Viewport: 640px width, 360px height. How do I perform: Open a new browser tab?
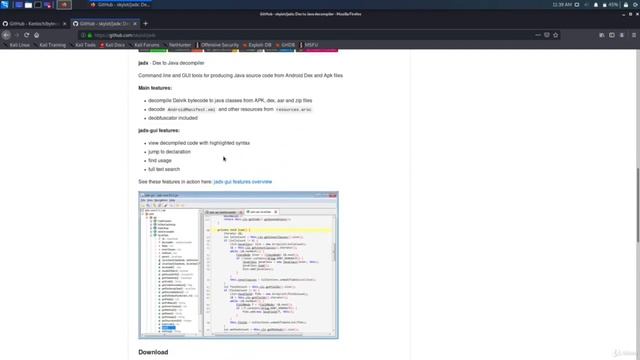146,24
